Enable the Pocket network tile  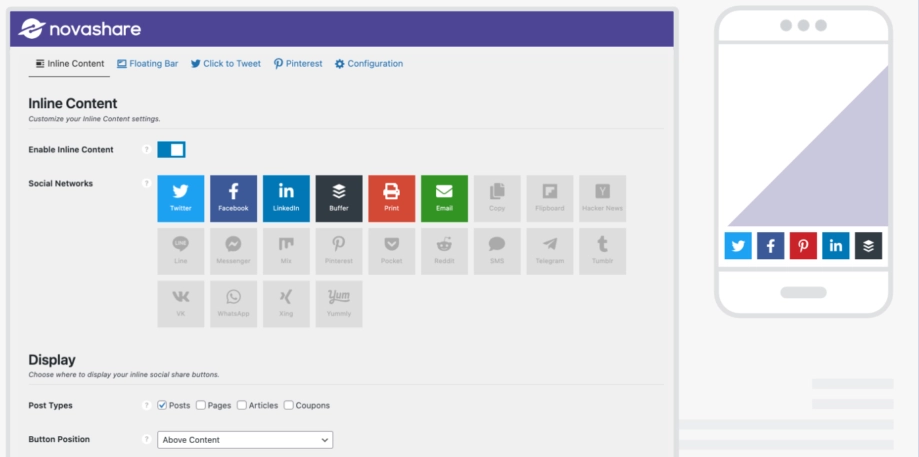pos(392,251)
